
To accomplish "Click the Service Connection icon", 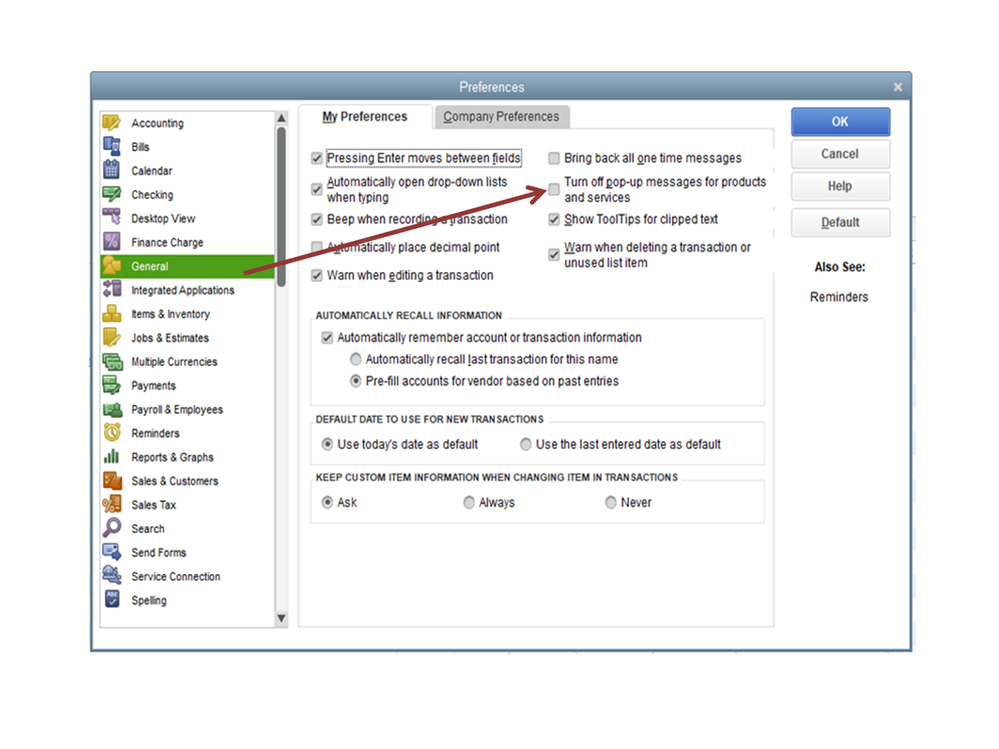I will pos(111,576).
